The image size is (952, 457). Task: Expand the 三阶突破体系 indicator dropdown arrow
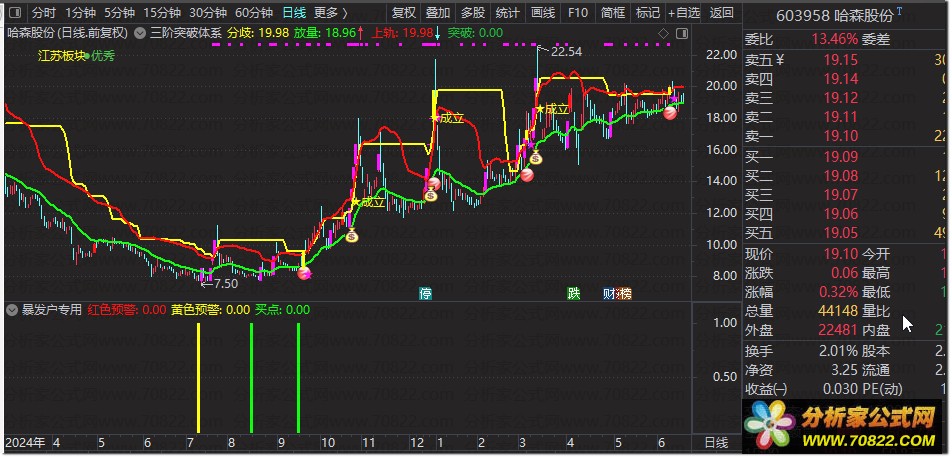point(140,33)
